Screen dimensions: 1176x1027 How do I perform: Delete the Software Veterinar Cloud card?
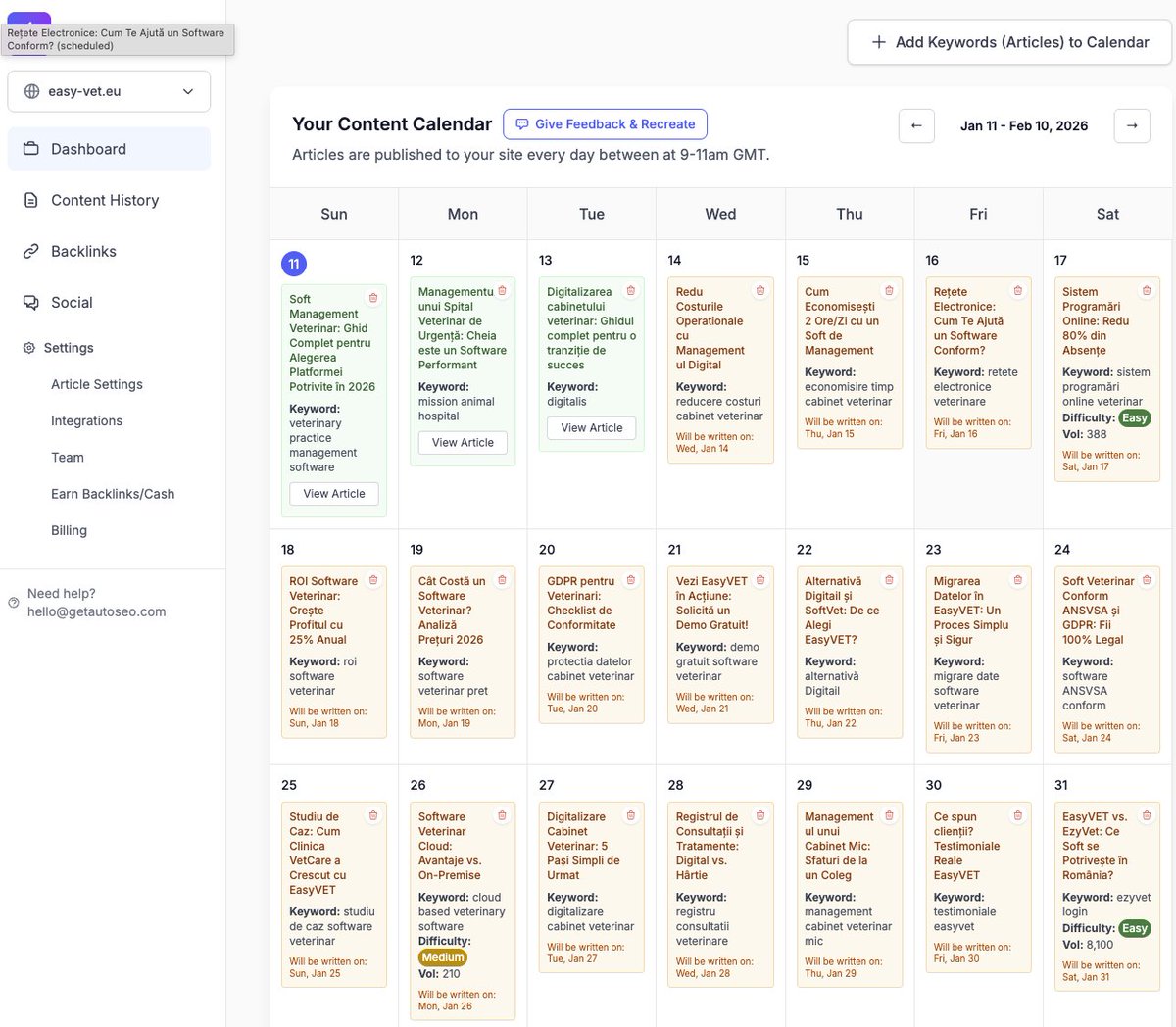click(x=502, y=815)
